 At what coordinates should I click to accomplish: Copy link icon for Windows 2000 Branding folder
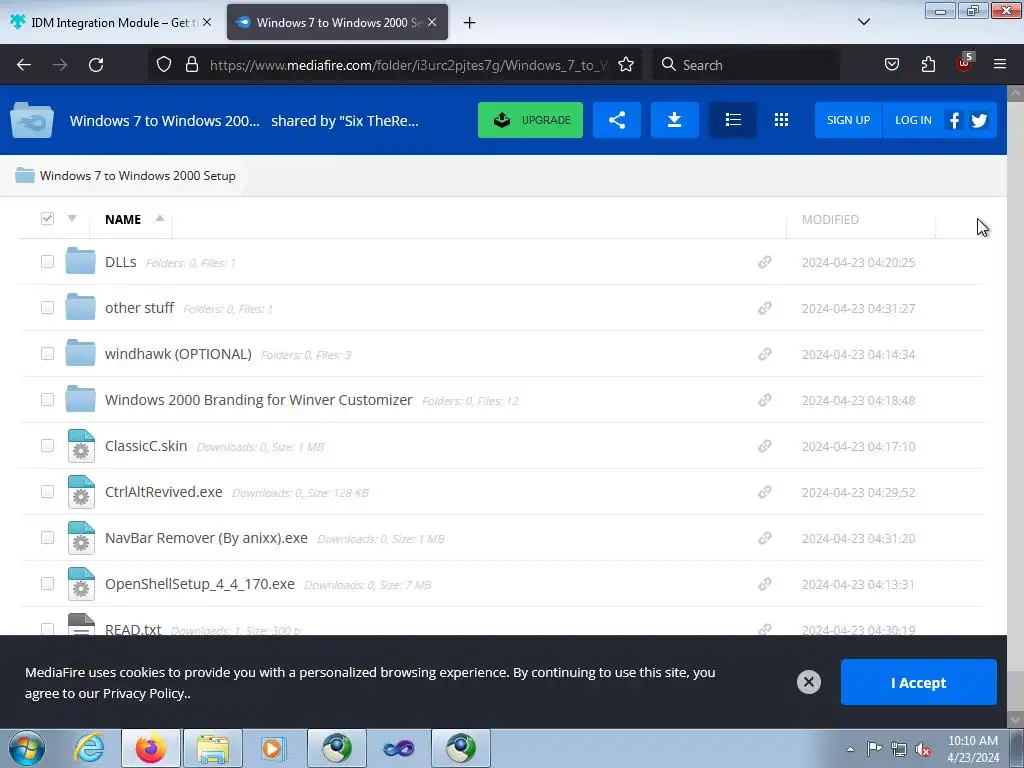tap(765, 400)
